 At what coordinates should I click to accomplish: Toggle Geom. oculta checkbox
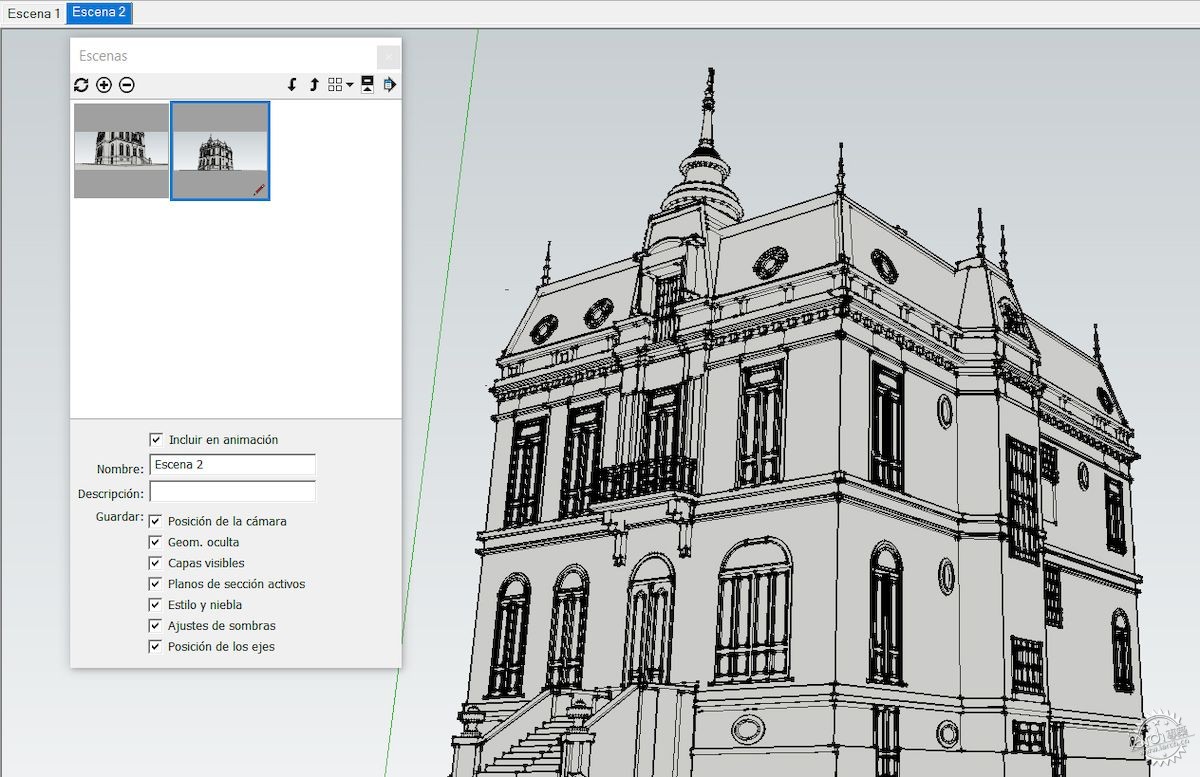[x=155, y=542]
